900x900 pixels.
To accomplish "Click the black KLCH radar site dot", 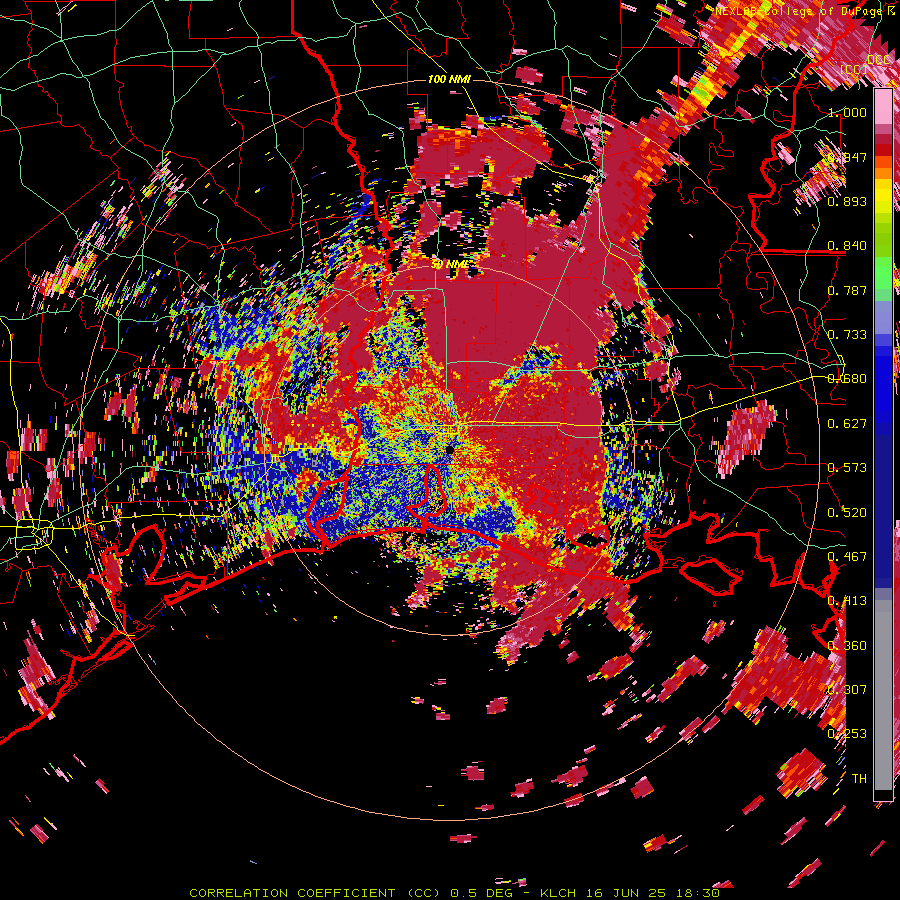I will pos(450,450).
